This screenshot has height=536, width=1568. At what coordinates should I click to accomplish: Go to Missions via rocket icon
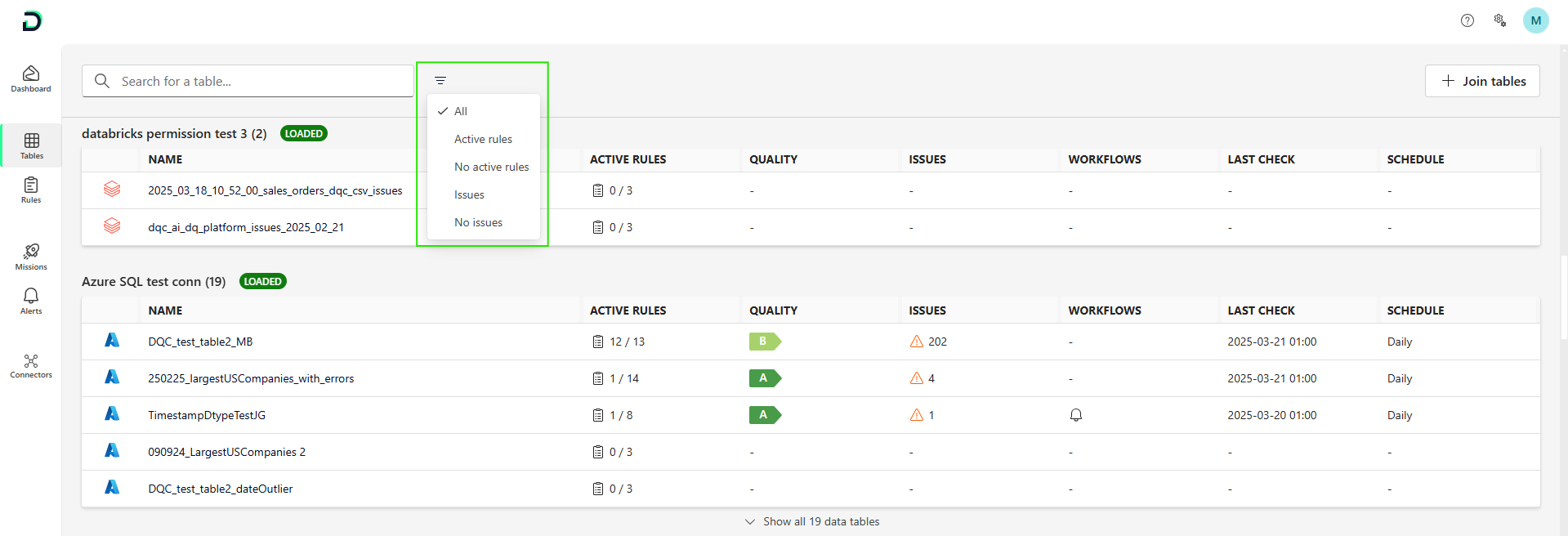click(31, 256)
